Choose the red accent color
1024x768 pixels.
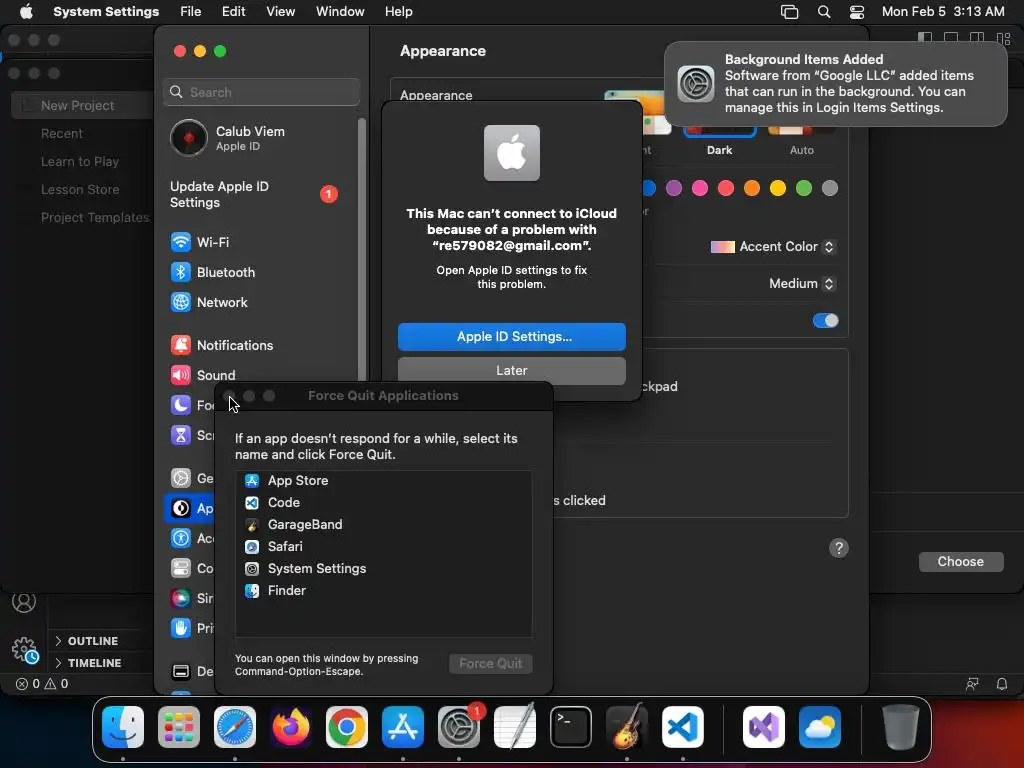[726, 189]
